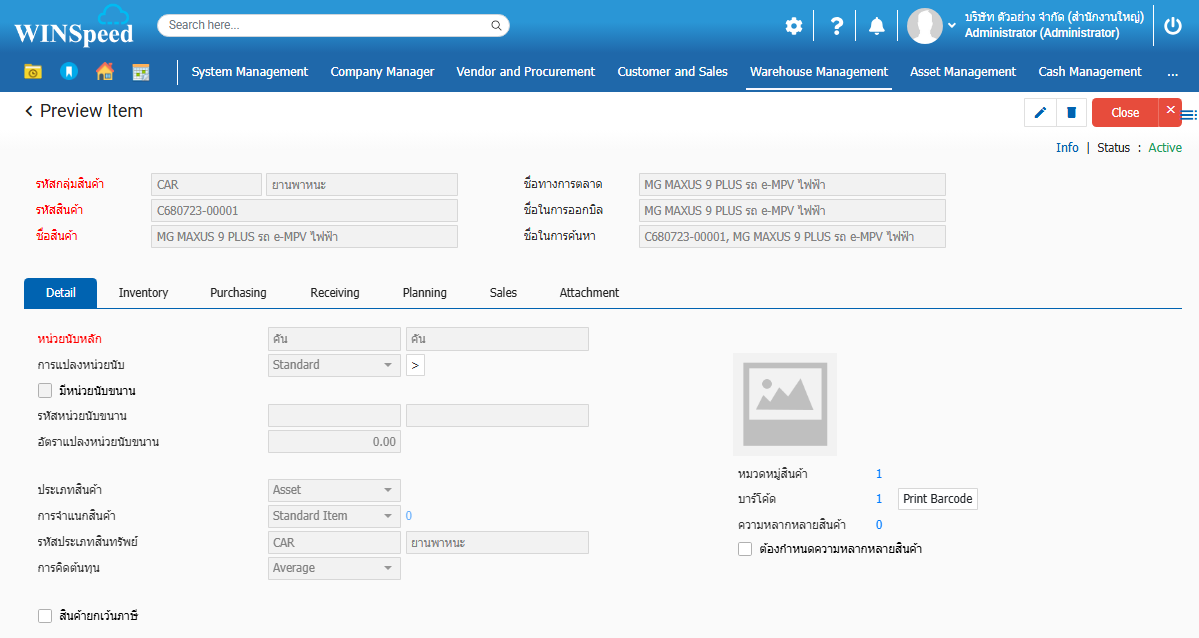Tick the สินค้ายกเว้นภาษี checkbox
1199x638 pixels.
pyautogui.click(x=45, y=616)
